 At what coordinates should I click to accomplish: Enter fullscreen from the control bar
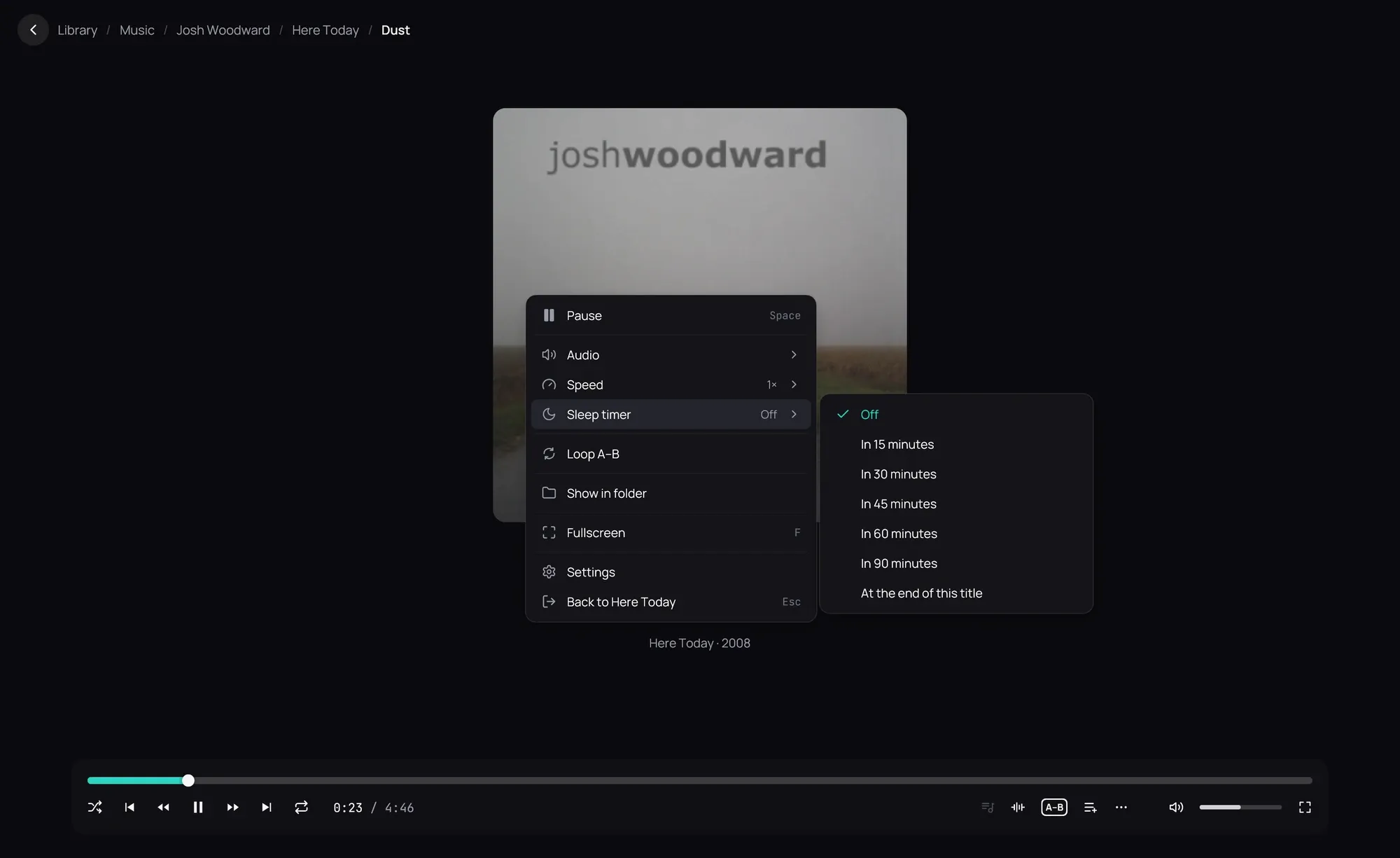(1305, 808)
